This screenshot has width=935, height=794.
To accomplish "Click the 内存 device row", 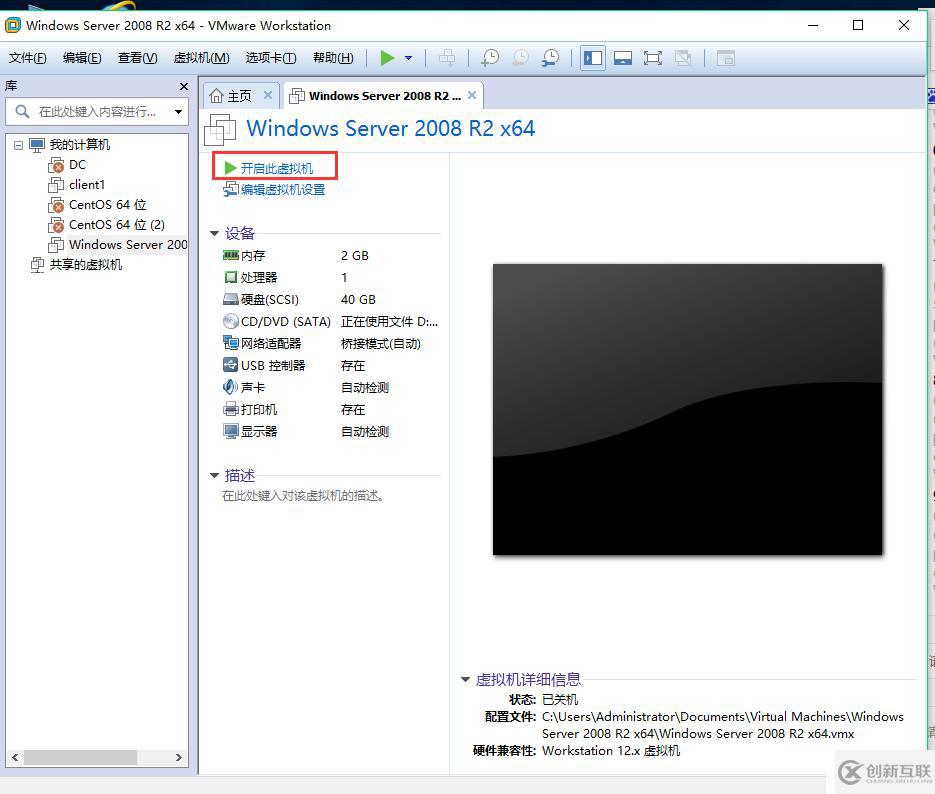I will click(331, 256).
